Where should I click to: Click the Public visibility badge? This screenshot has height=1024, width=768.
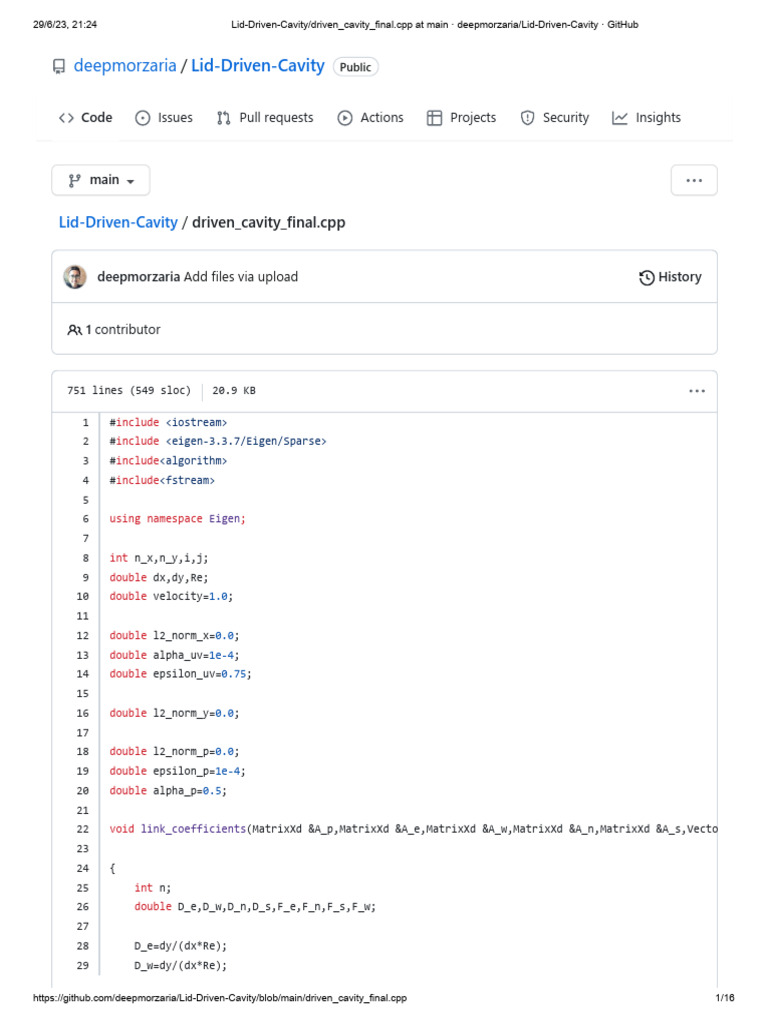coord(355,67)
